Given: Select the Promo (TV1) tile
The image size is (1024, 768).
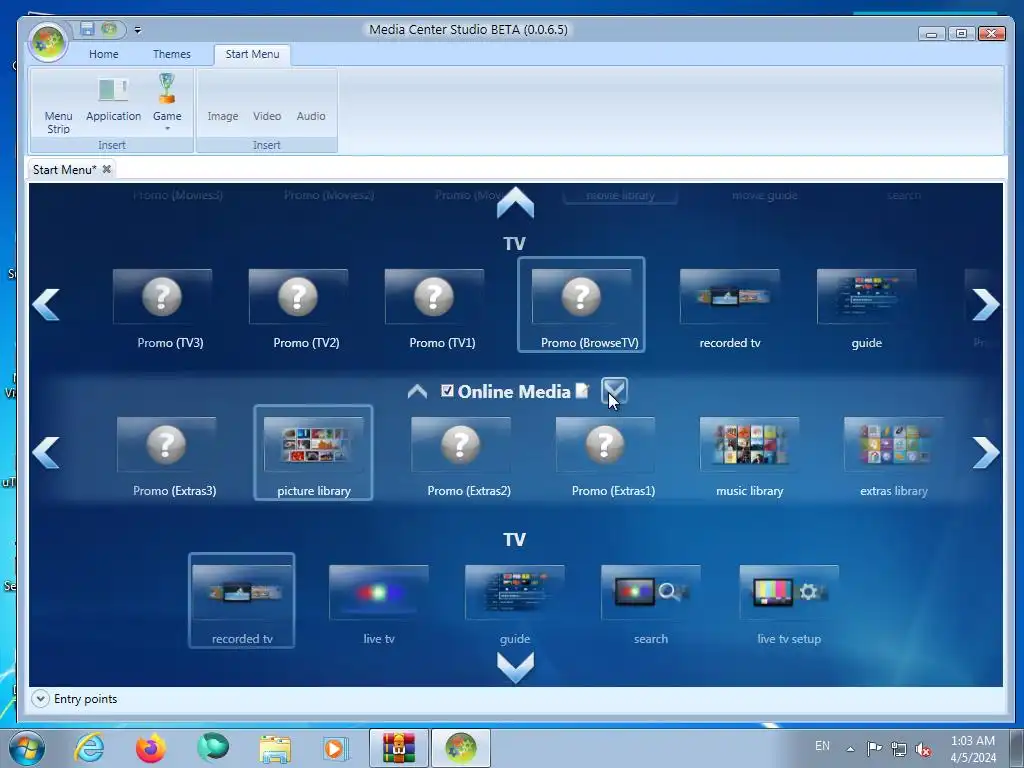Looking at the screenshot, I should 435,306.
